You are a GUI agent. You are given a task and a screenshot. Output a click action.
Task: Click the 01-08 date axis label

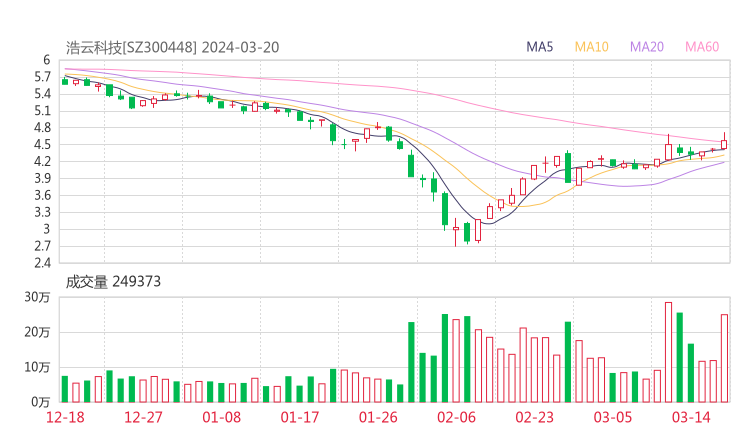(x=221, y=417)
